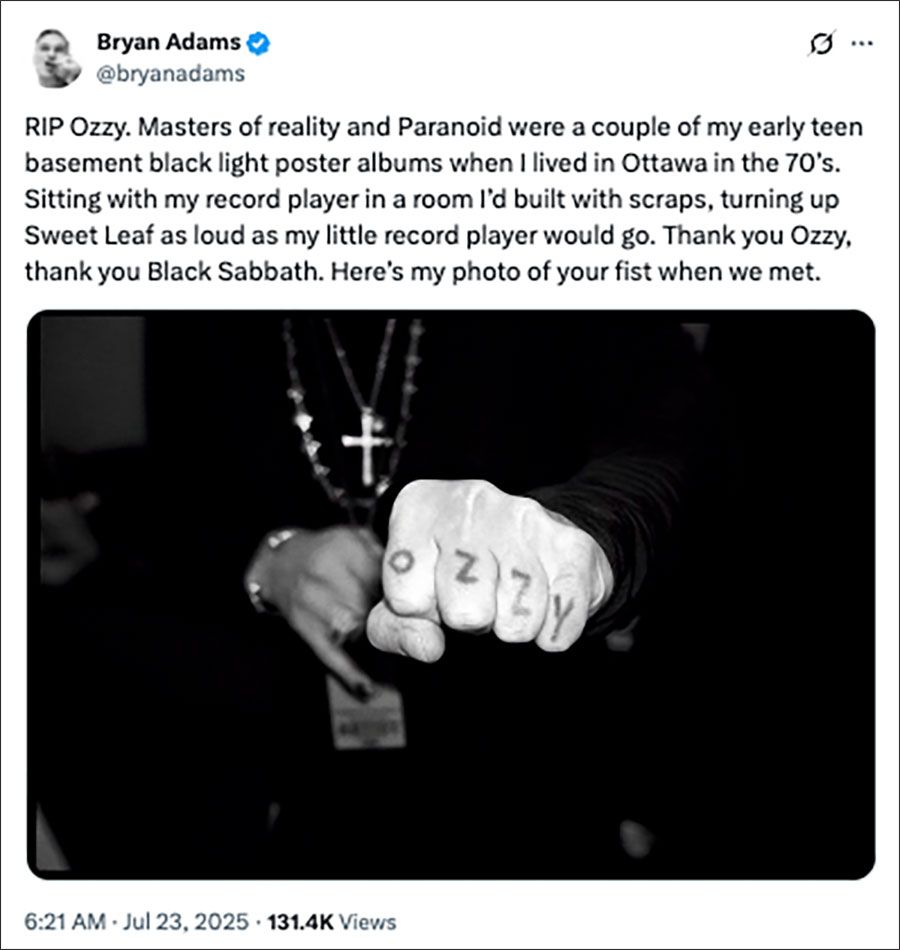Click the laminate pass in the photo
The height and width of the screenshot is (950, 900).
pos(365,711)
